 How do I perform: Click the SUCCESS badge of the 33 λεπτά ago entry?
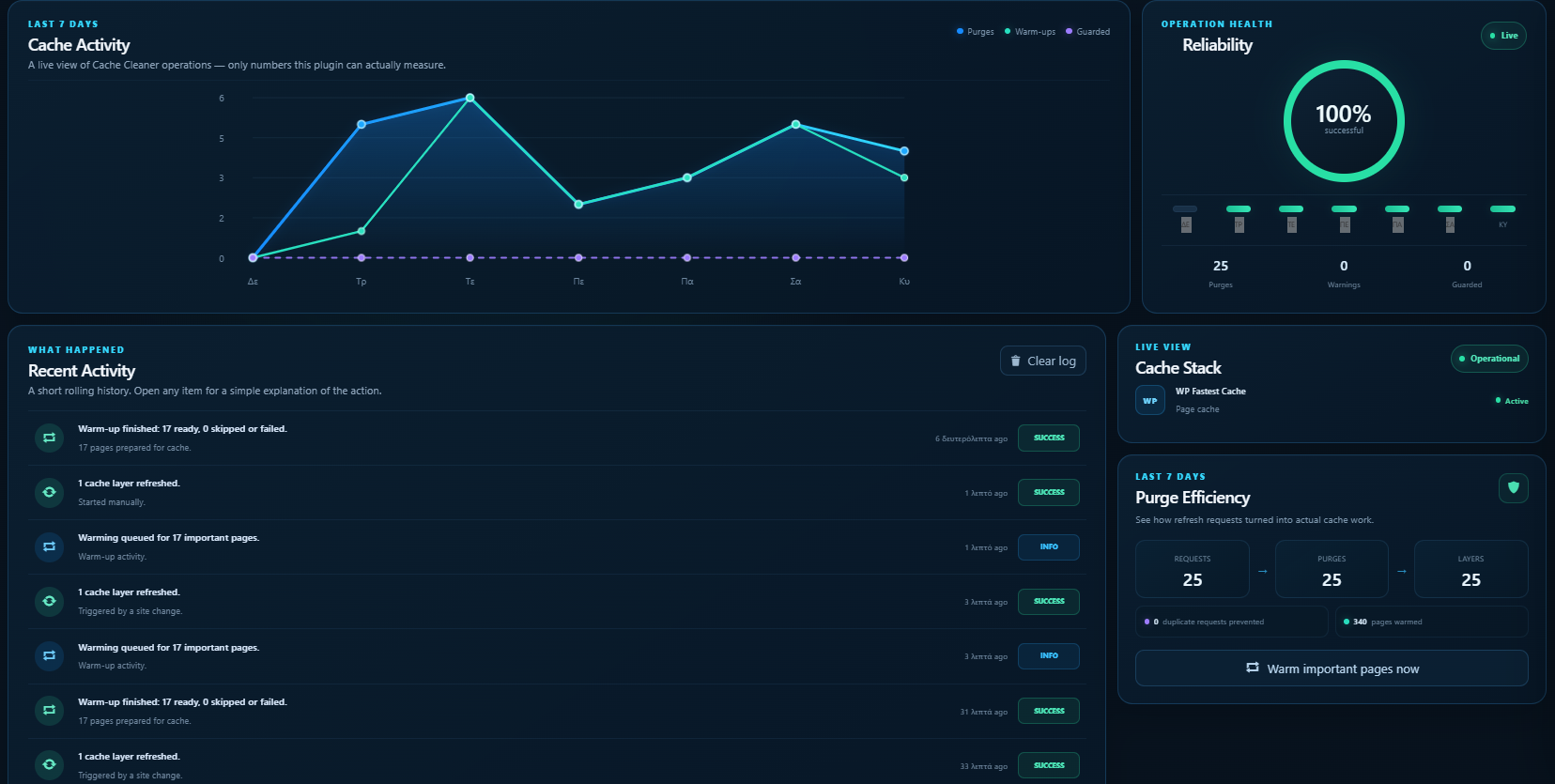[x=1049, y=765]
